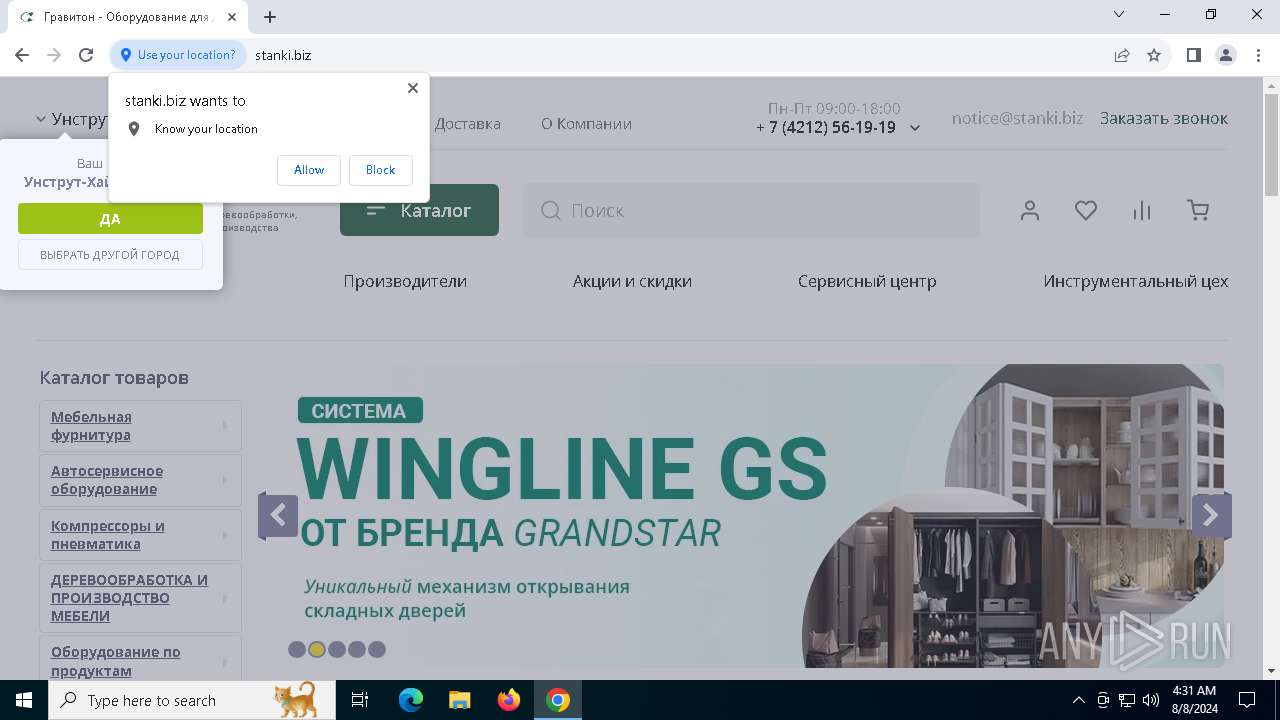Toggle the browser side panel icon
This screenshot has height=720, width=1280.
[1193, 55]
